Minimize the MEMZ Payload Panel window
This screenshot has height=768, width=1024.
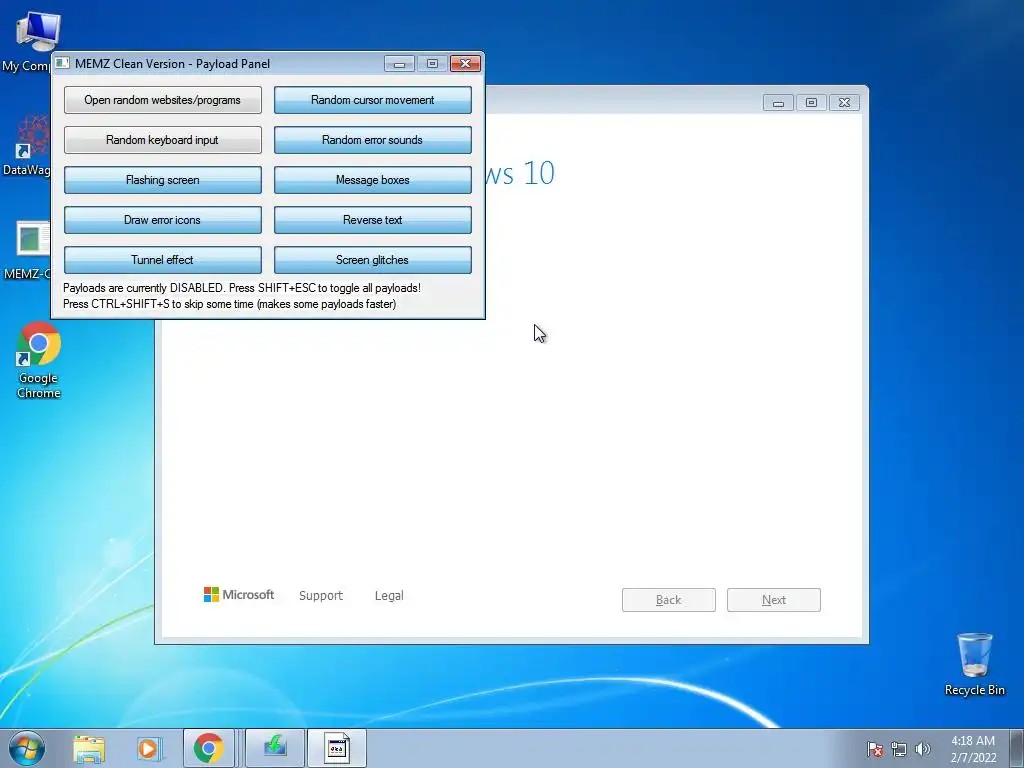[399, 63]
